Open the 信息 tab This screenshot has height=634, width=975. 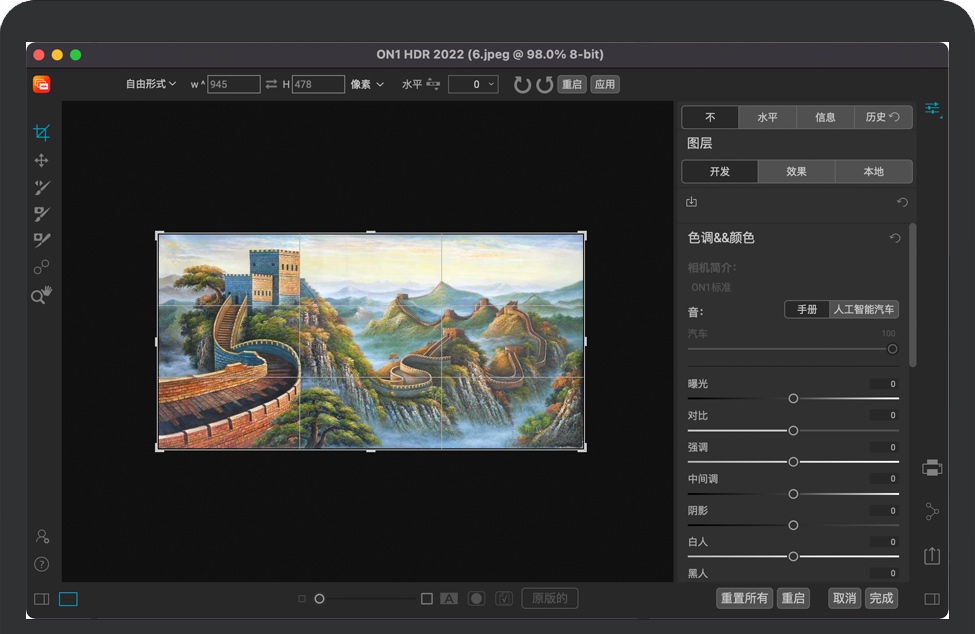[825, 118]
